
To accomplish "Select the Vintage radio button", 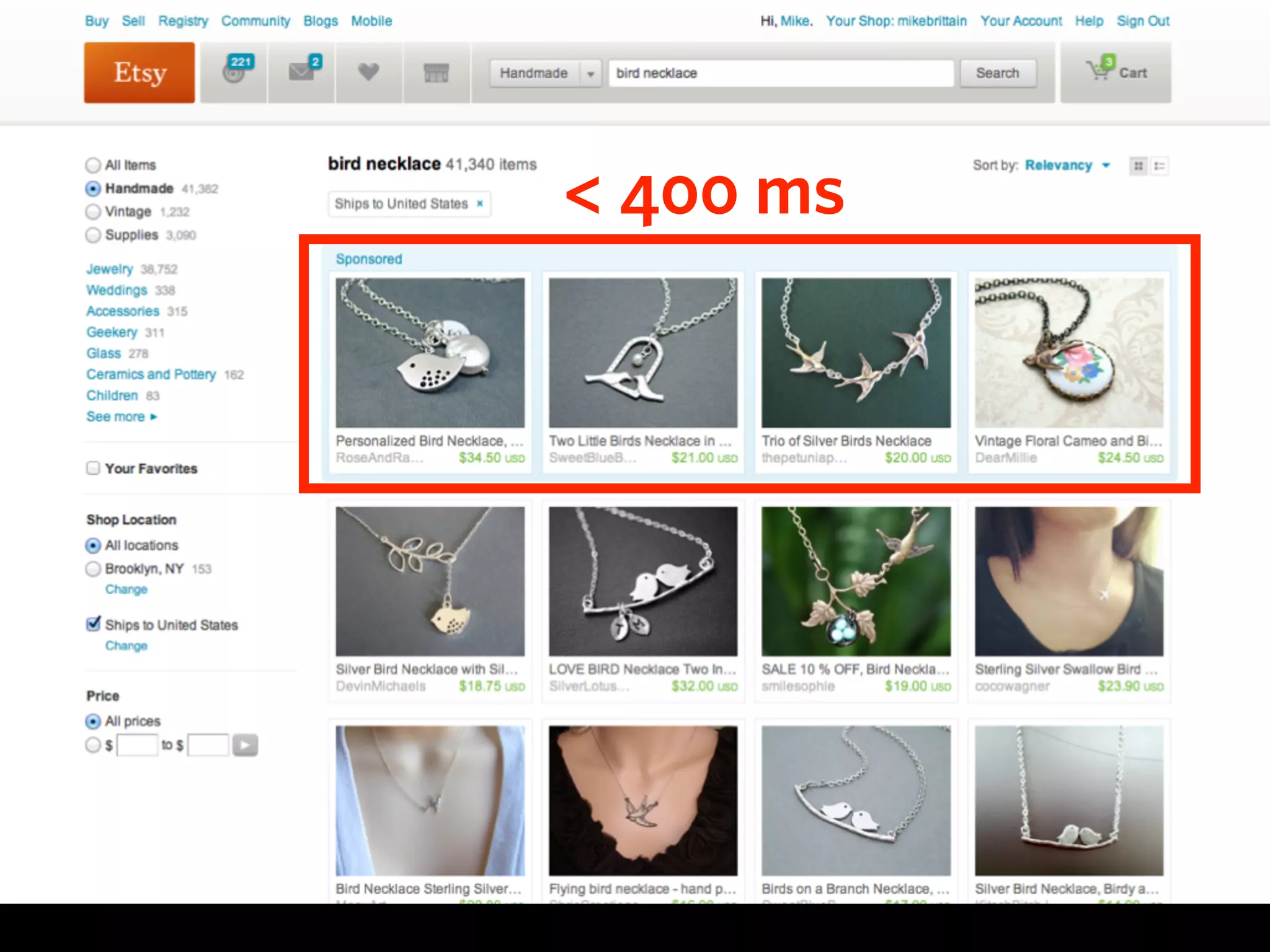I will [x=93, y=212].
